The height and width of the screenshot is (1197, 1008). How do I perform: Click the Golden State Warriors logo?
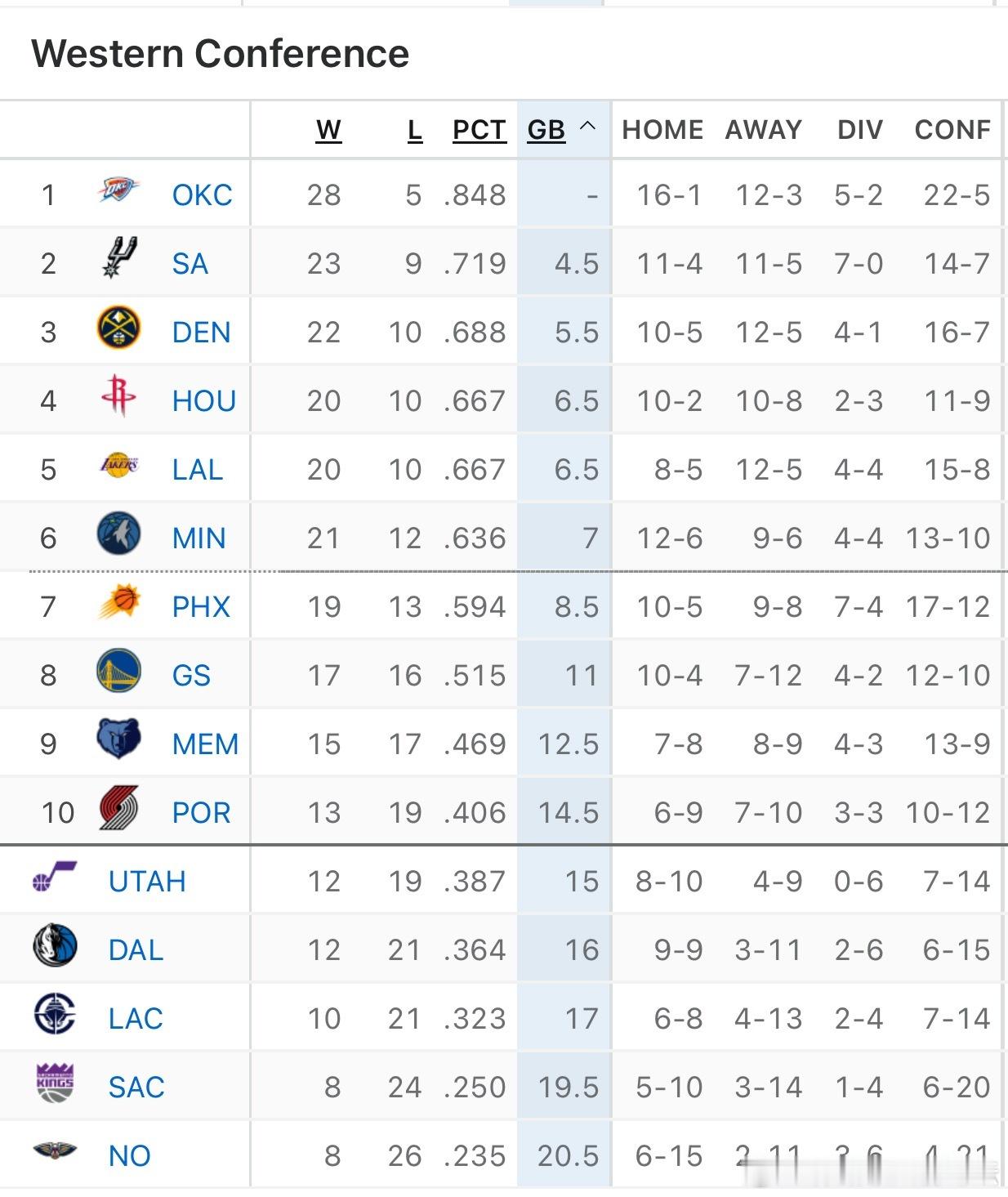tap(118, 672)
